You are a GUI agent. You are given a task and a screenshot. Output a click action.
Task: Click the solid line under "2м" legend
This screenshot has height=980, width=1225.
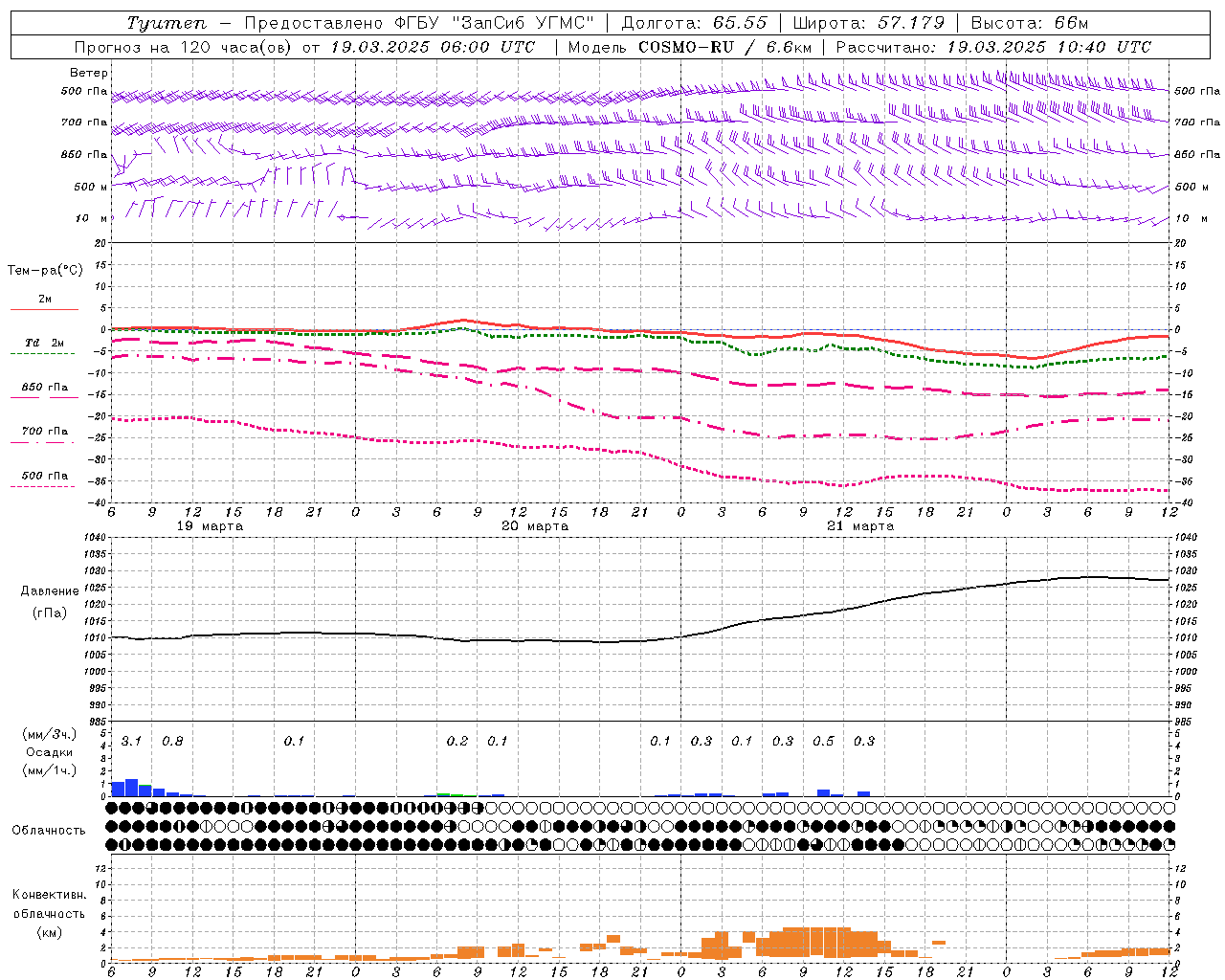click(44, 310)
